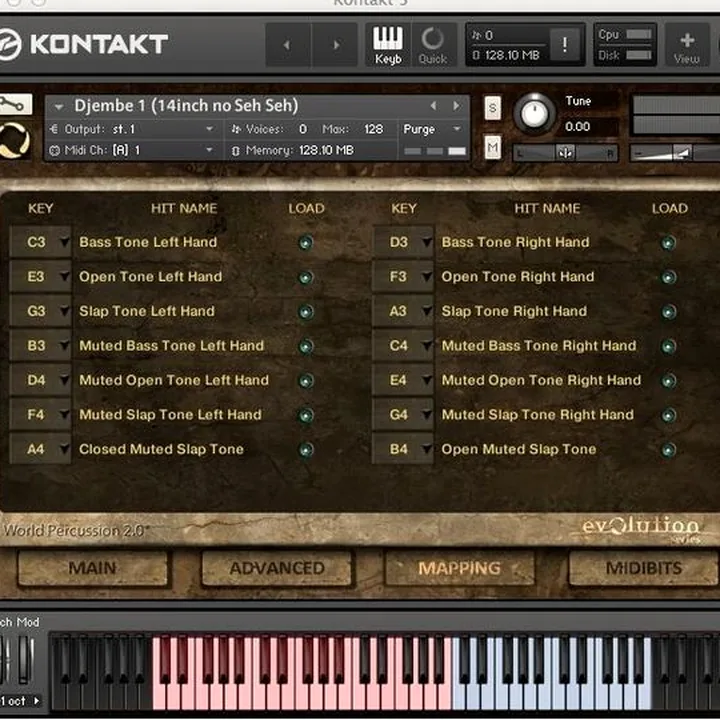This screenshot has height=720, width=720.
Task: Toggle load for Muted Slap Tone Left Hand
Action: [306, 415]
